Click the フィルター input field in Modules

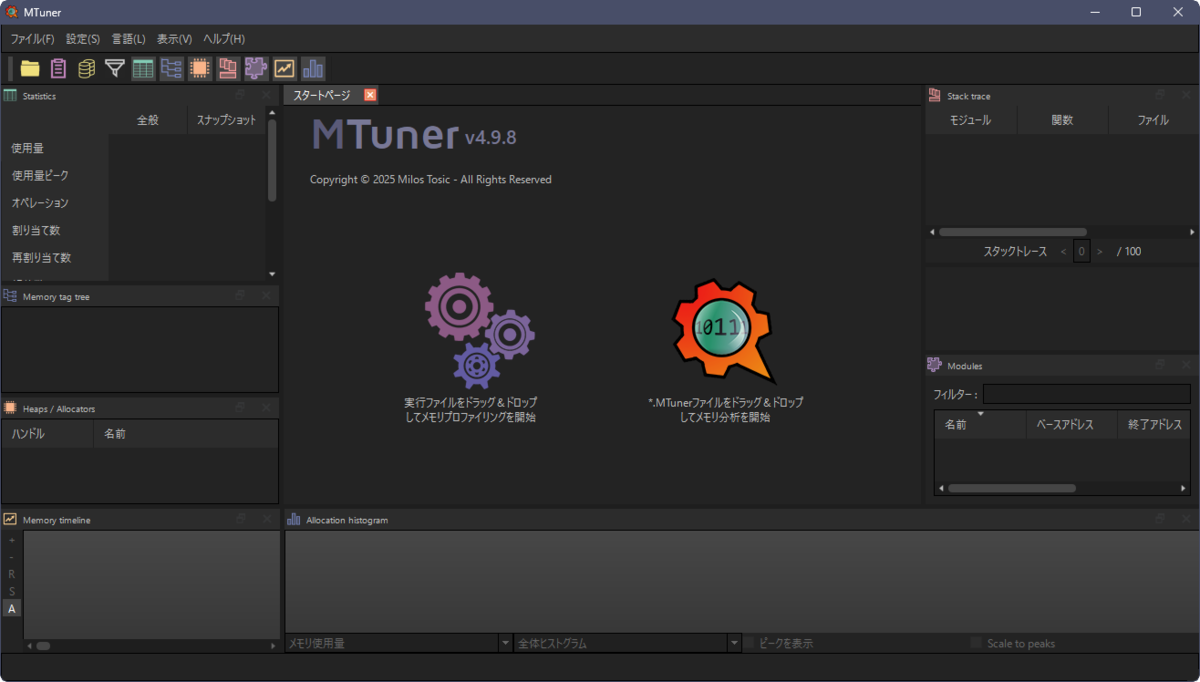1087,394
